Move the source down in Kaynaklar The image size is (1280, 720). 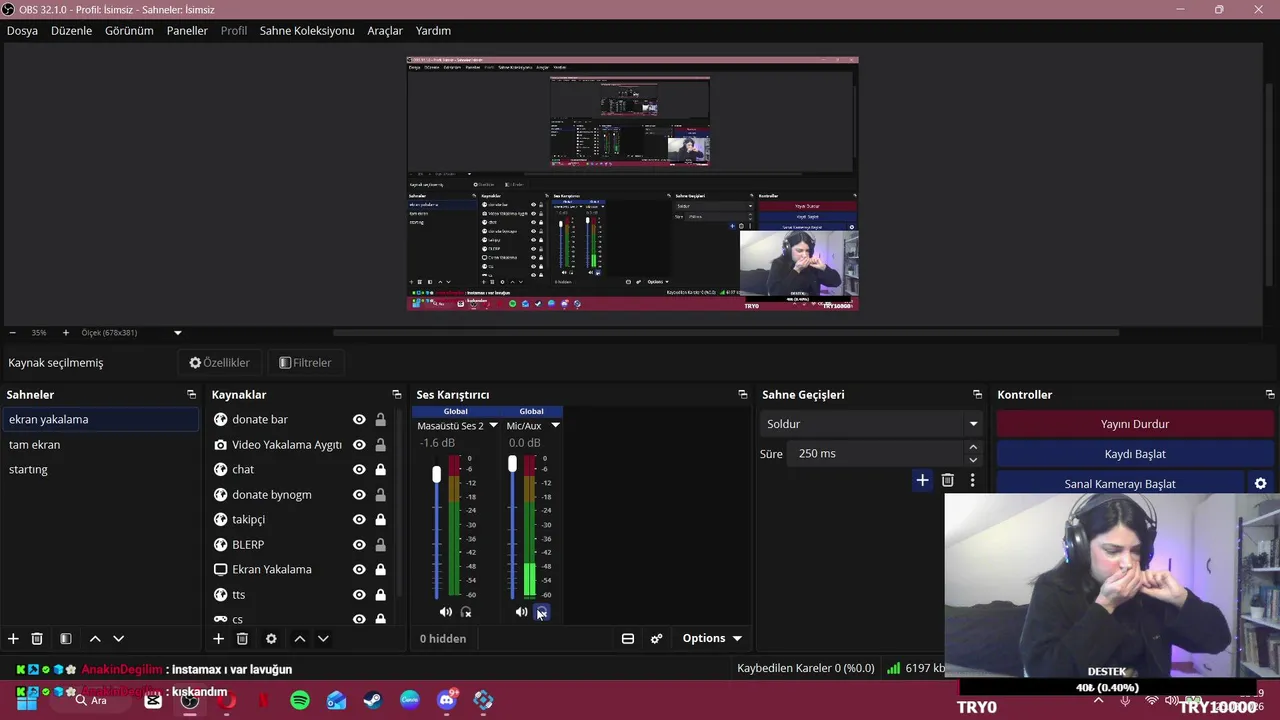(x=323, y=638)
